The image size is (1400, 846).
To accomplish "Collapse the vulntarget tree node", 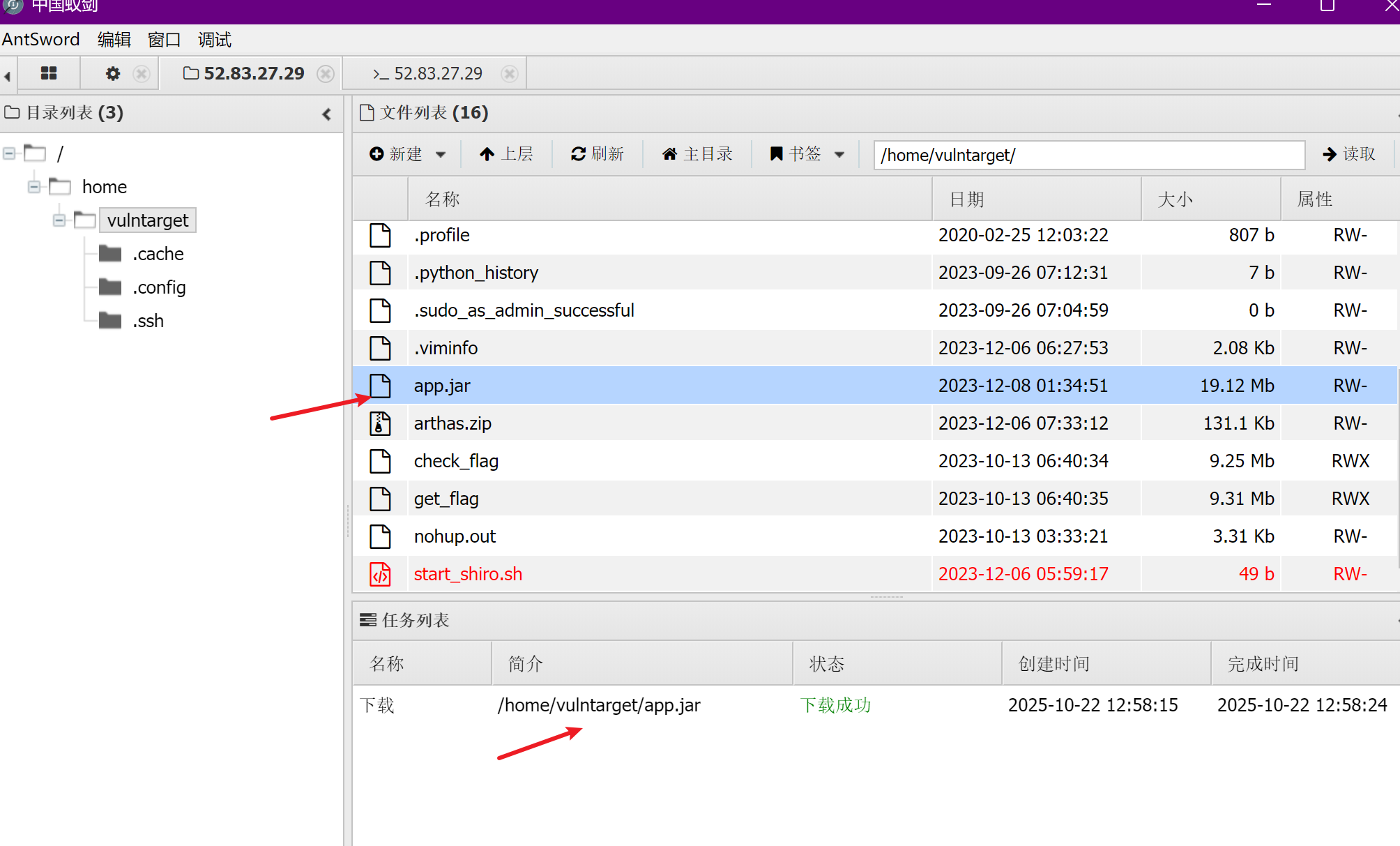I will tap(59, 220).
